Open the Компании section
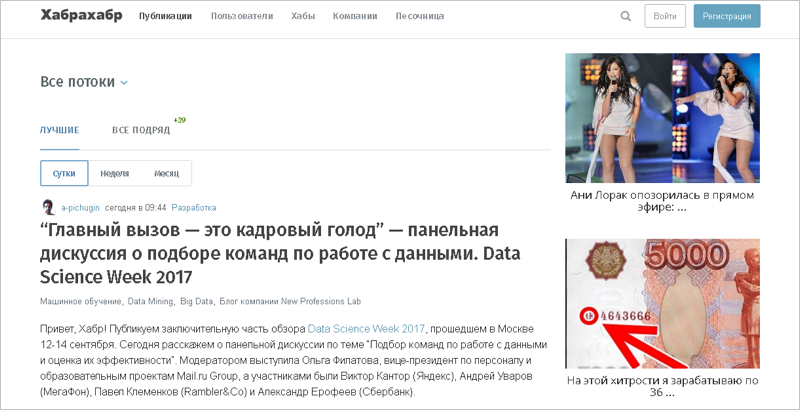The width and height of the screenshot is (800, 410). 355,16
